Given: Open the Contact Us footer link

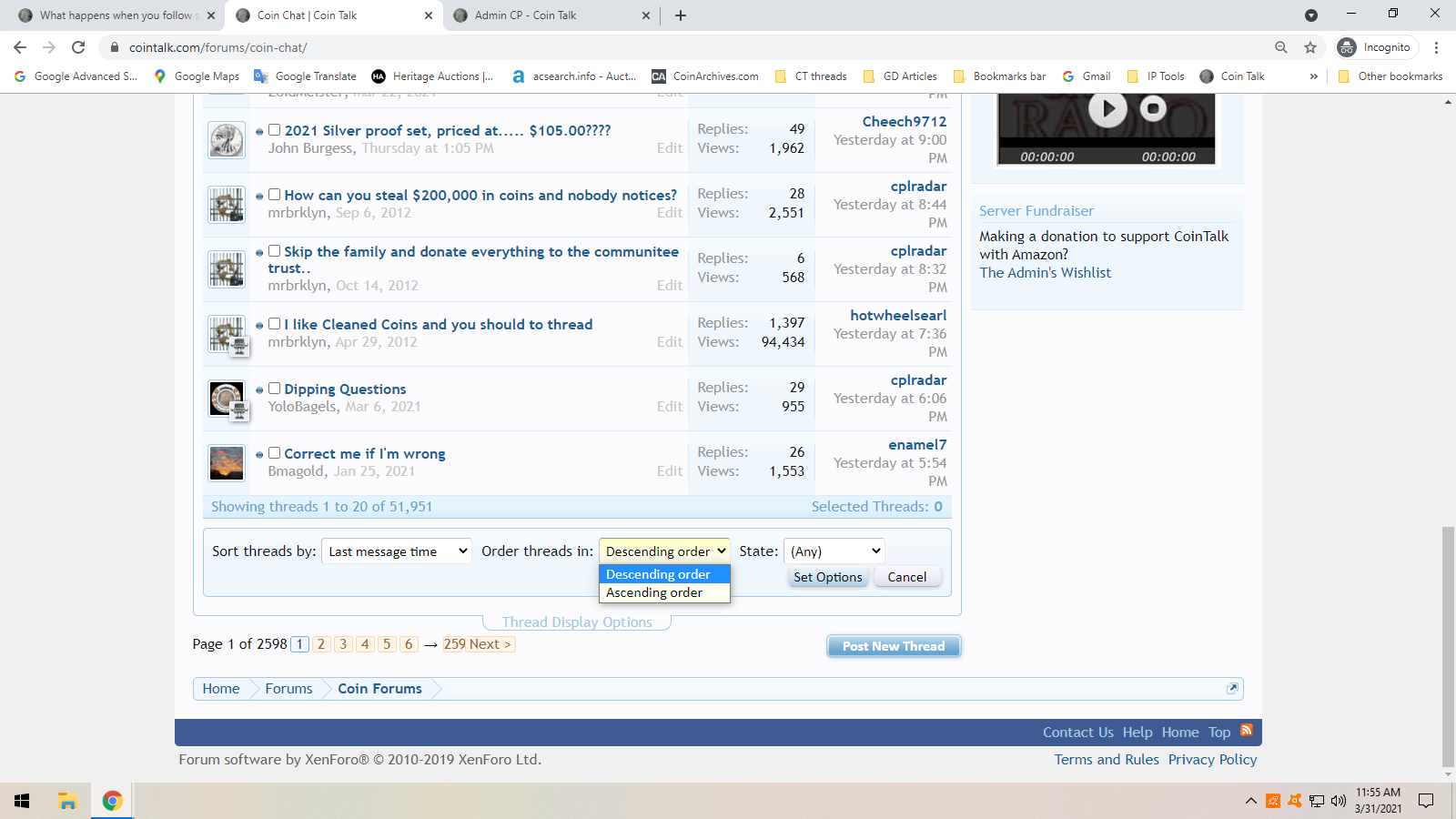Looking at the screenshot, I should pyautogui.click(x=1077, y=733).
